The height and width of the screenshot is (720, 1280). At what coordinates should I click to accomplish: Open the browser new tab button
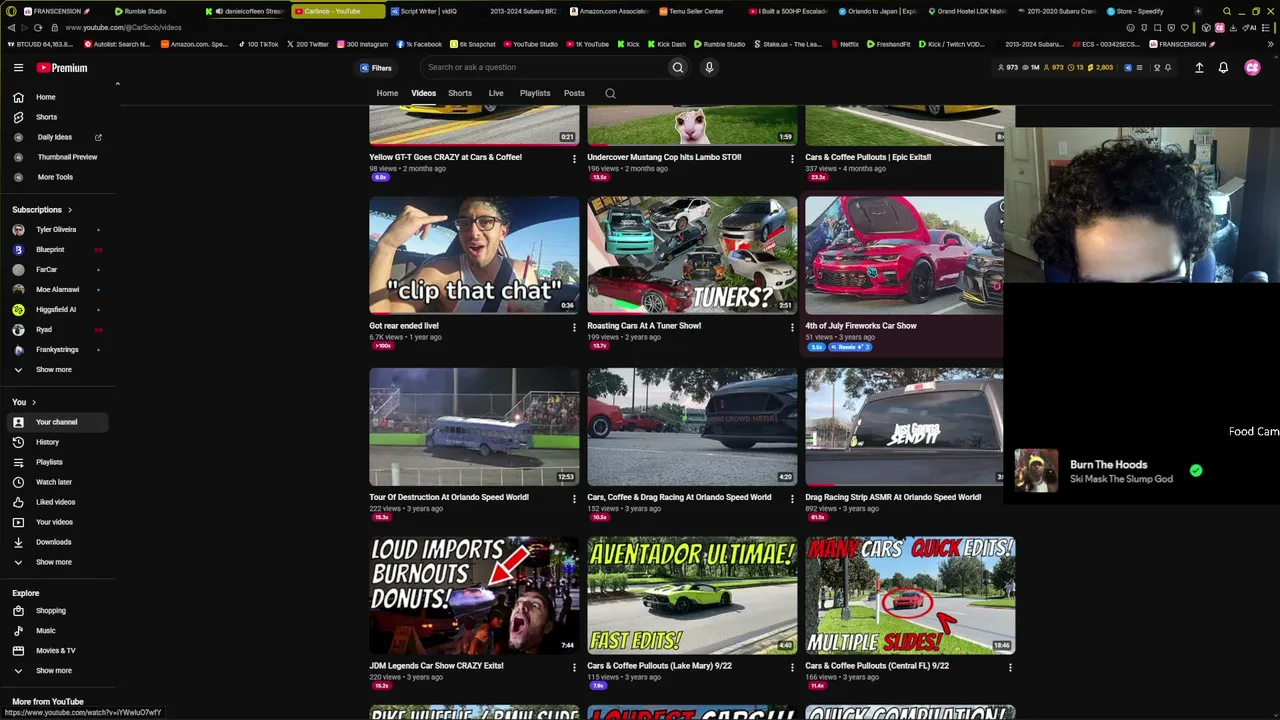pos(1198,11)
